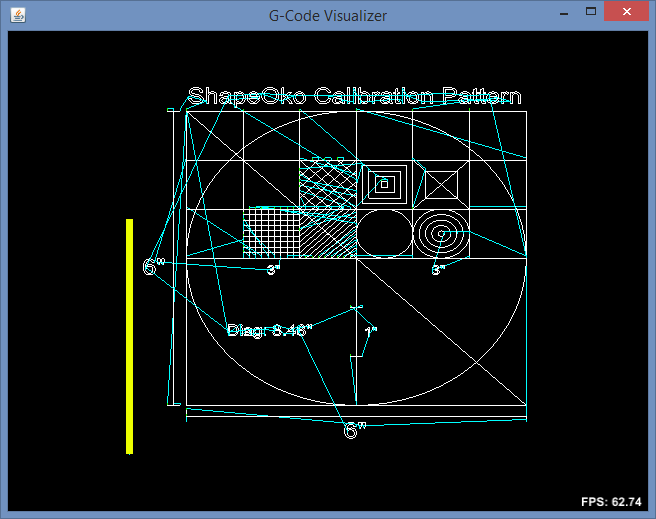Screen dimensions: 656x519
Task: Click the 3" label under grid square
Action: [272, 270]
